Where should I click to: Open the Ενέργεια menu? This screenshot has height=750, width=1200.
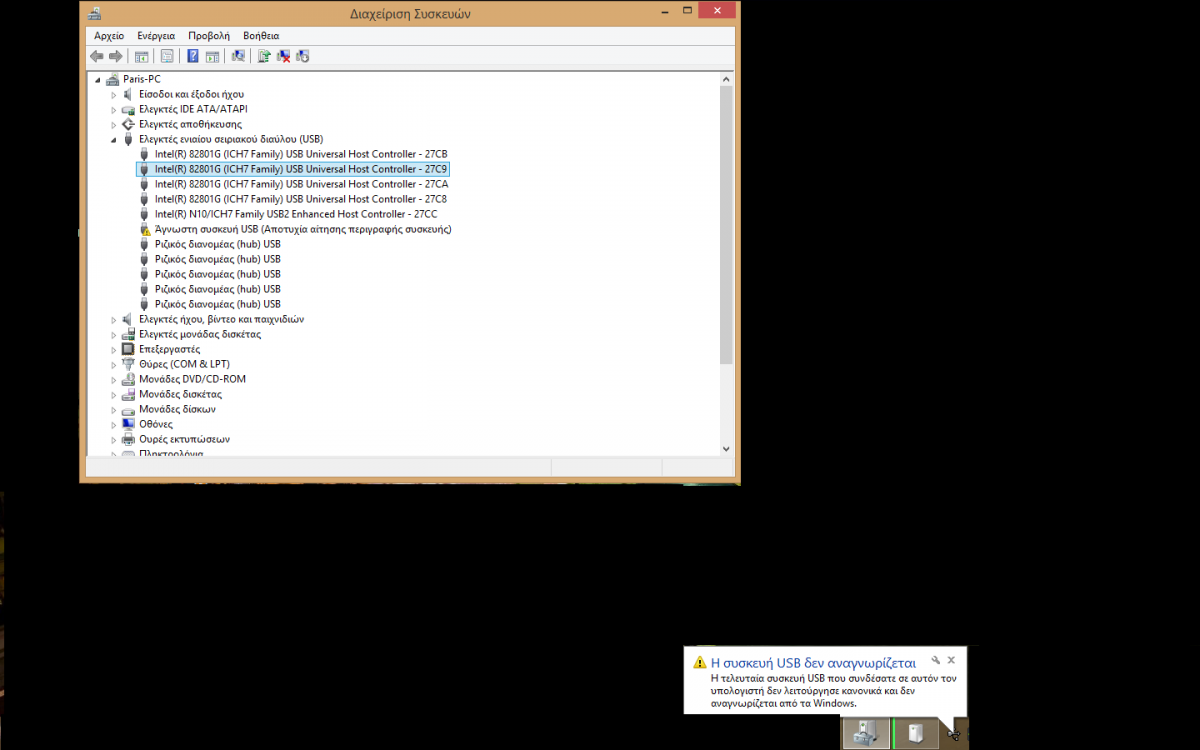click(x=156, y=35)
